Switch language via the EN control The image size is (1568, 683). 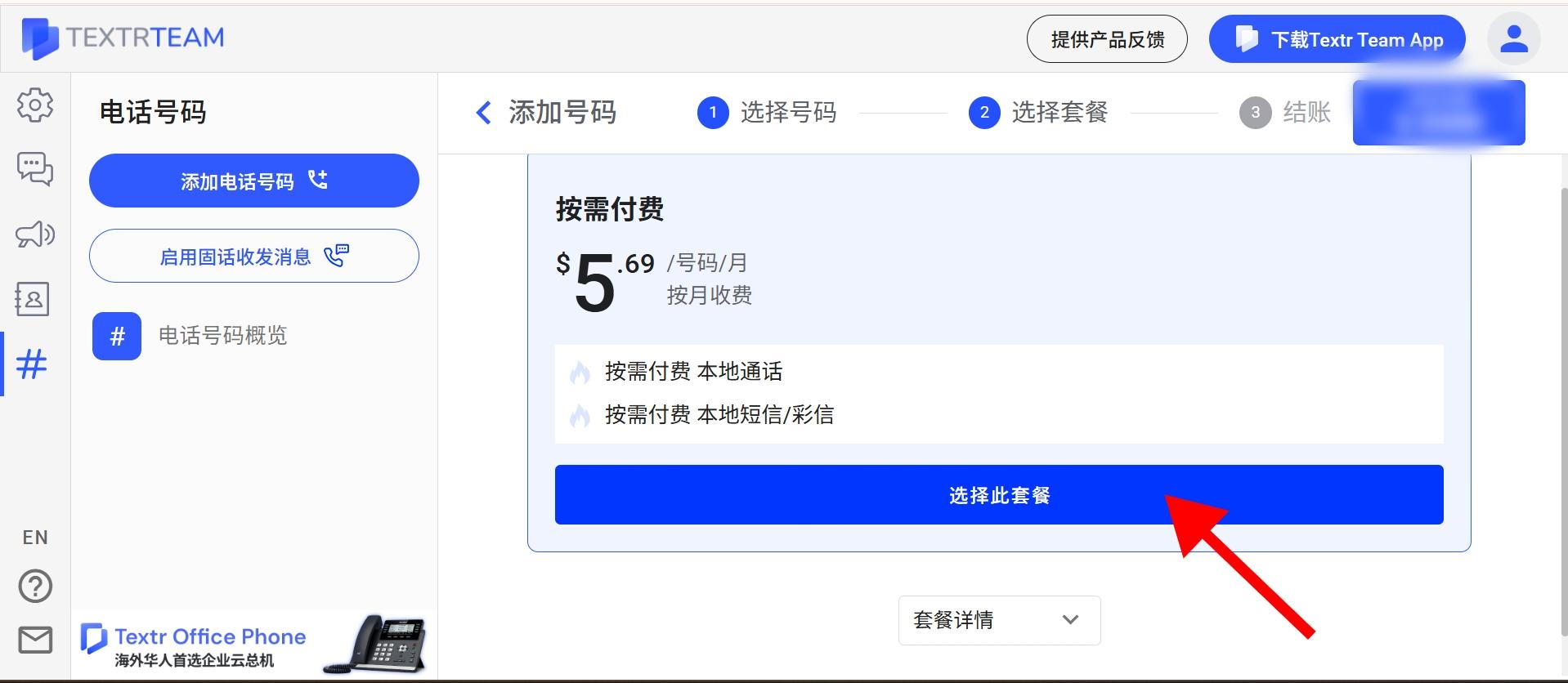pyautogui.click(x=34, y=537)
